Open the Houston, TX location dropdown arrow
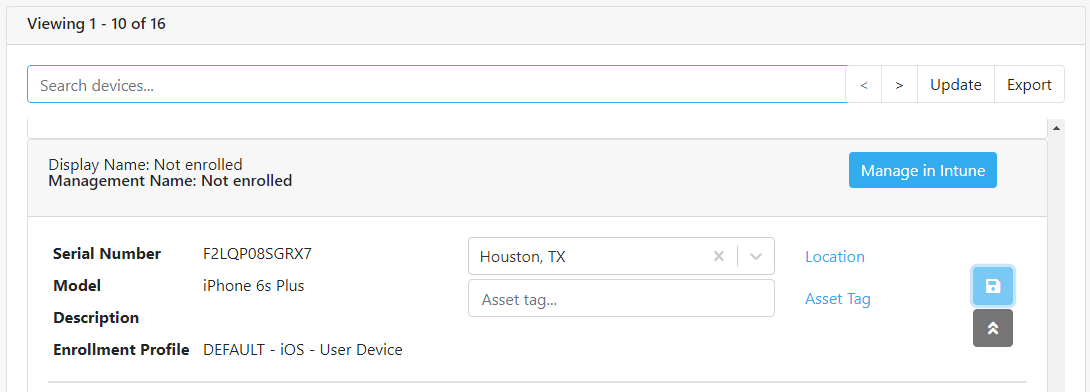Viewport: 1090px width, 392px height. [756, 256]
